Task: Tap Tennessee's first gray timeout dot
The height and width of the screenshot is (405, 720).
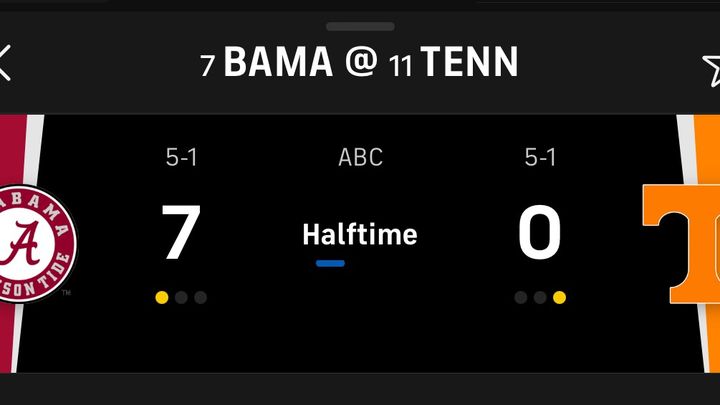Action: pyautogui.click(x=521, y=298)
